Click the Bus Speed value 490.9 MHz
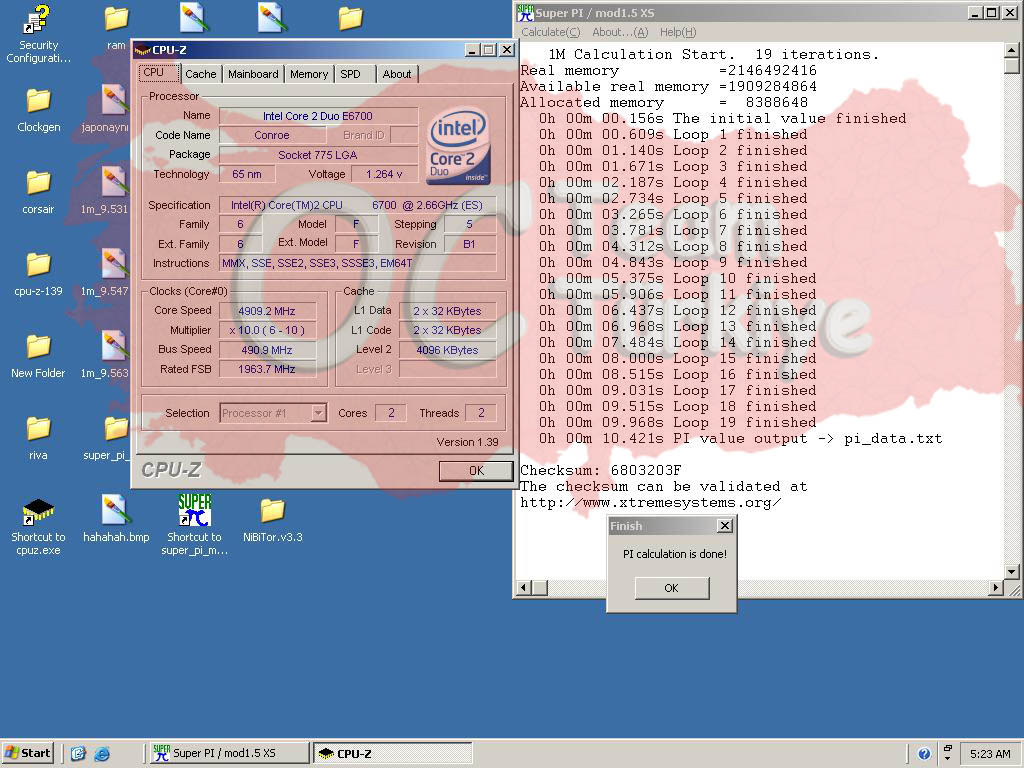Viewport: 1024px width, 768px height. click(x=268, y=349)
